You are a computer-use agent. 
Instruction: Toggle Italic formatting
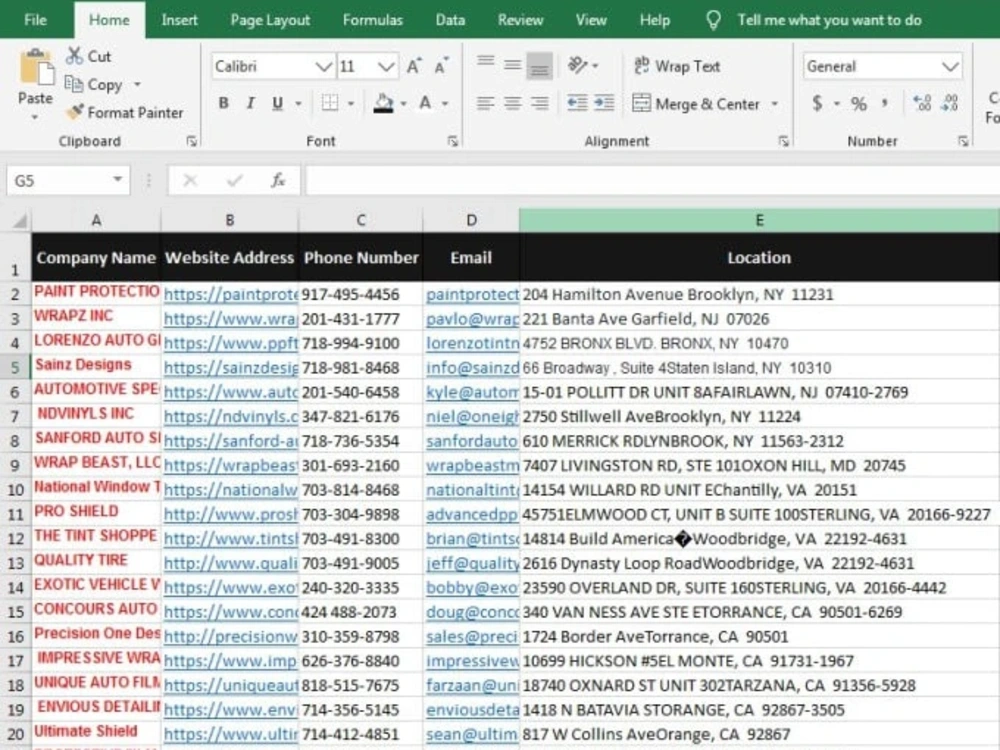[251, 103]
